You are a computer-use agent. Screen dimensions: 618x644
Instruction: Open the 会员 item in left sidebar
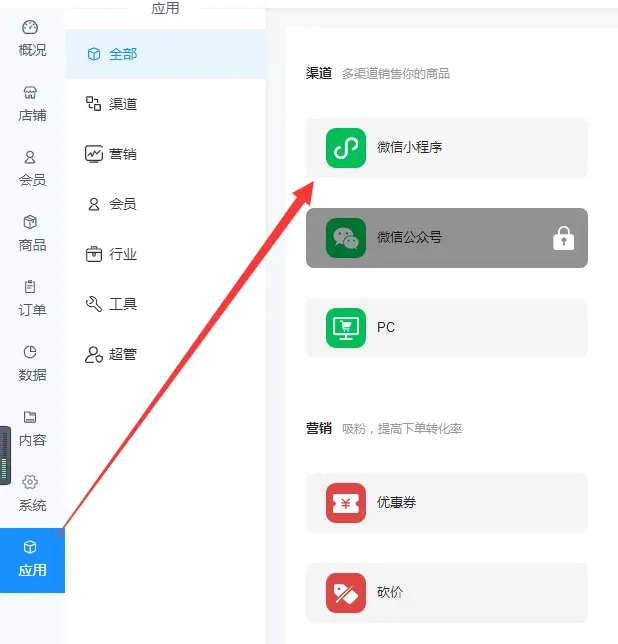coord(32,168)
